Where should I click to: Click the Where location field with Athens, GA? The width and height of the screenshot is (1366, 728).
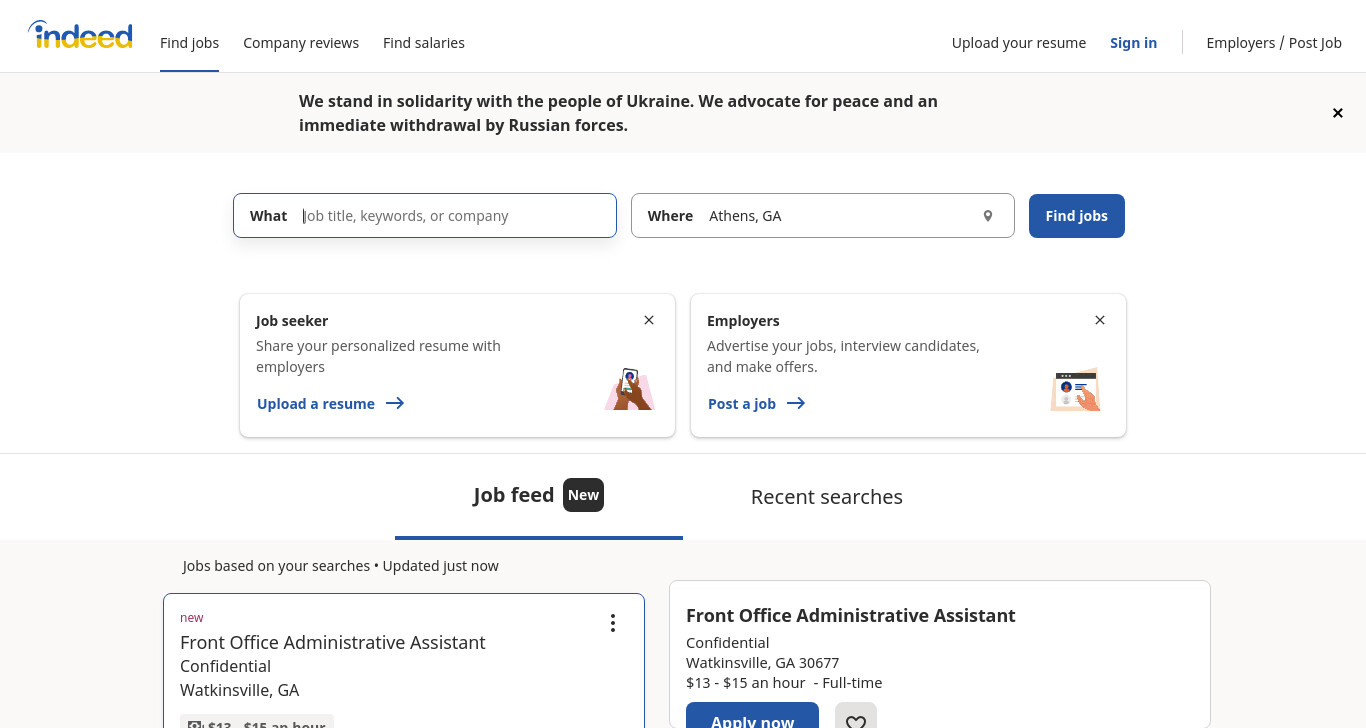coord(823,216)
